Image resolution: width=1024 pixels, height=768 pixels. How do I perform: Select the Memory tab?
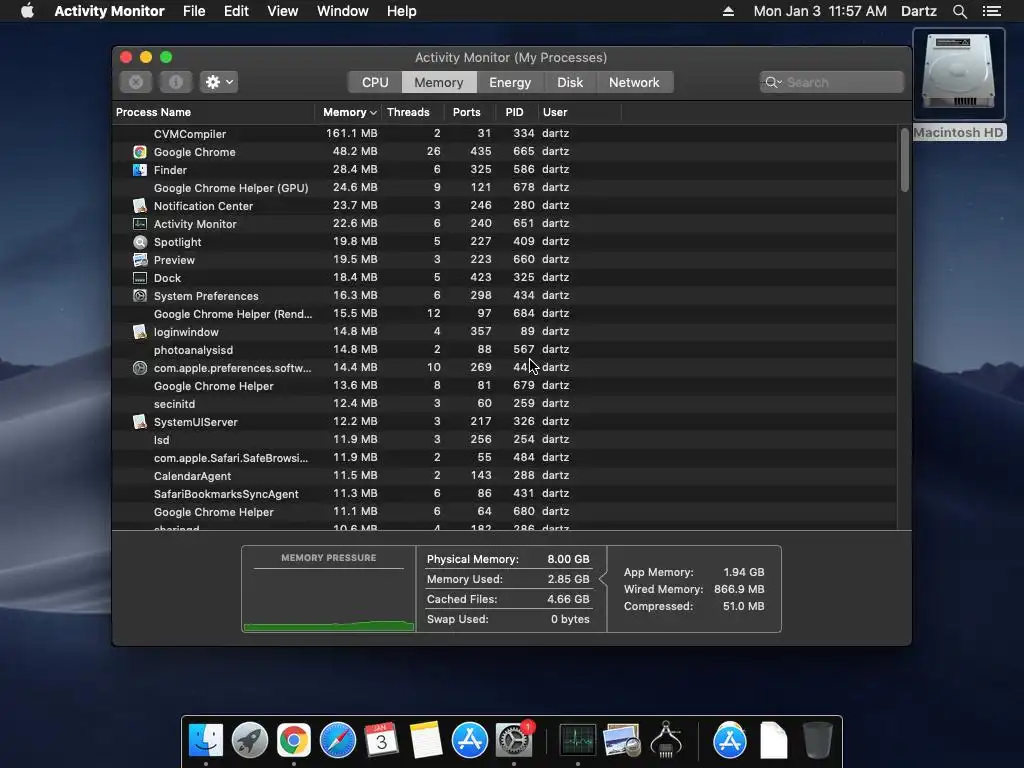[x=438, y=82]
